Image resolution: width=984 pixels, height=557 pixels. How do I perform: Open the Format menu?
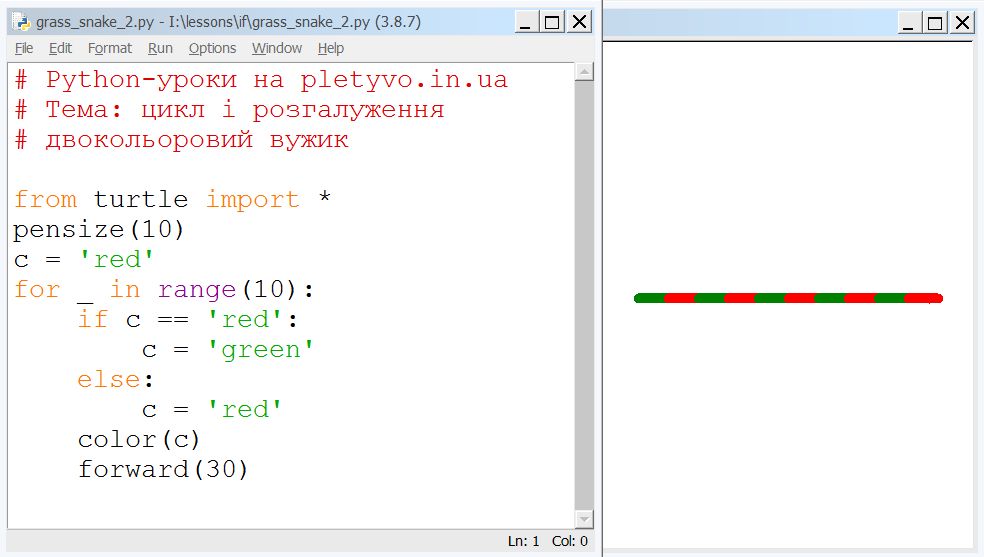110,48
